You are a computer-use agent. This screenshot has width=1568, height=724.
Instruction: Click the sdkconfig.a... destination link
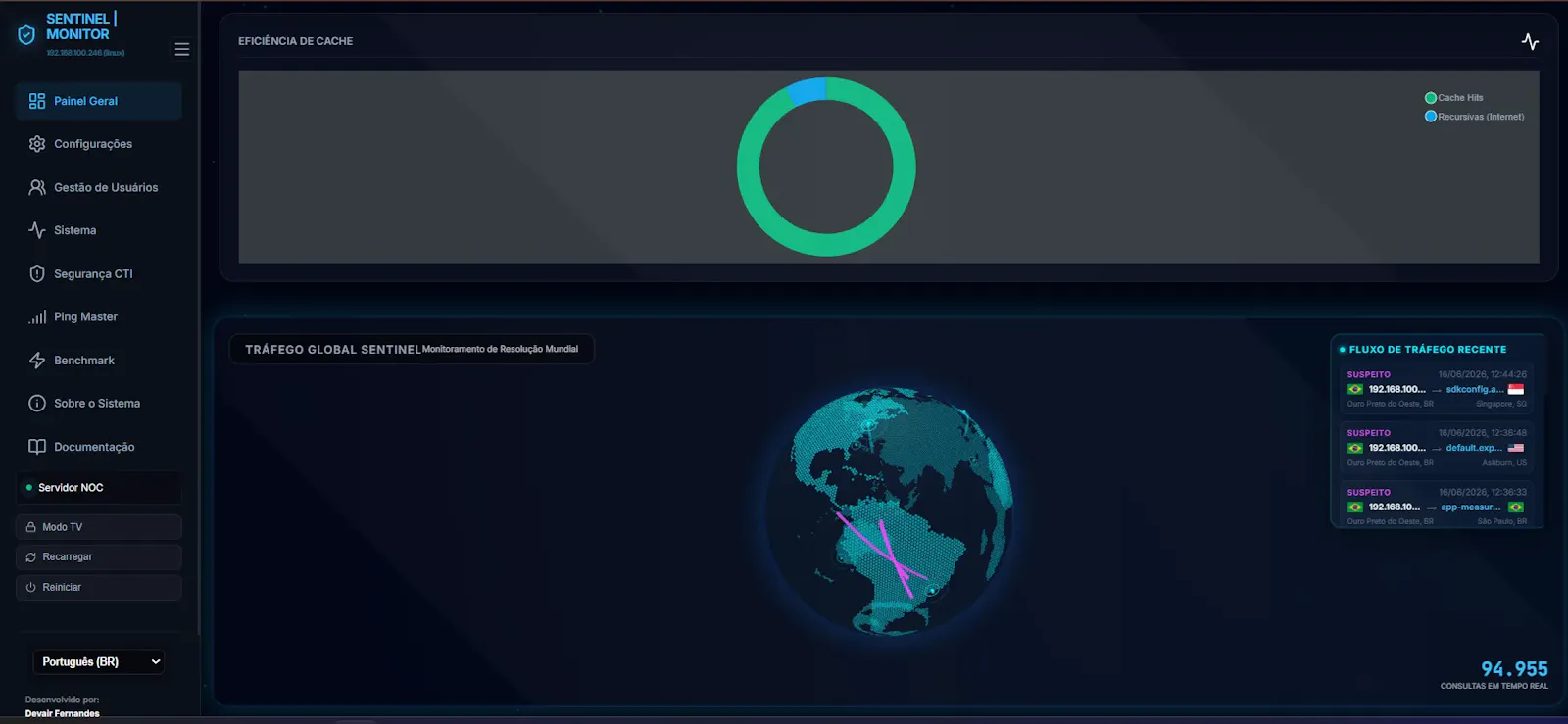[1474, 389]
